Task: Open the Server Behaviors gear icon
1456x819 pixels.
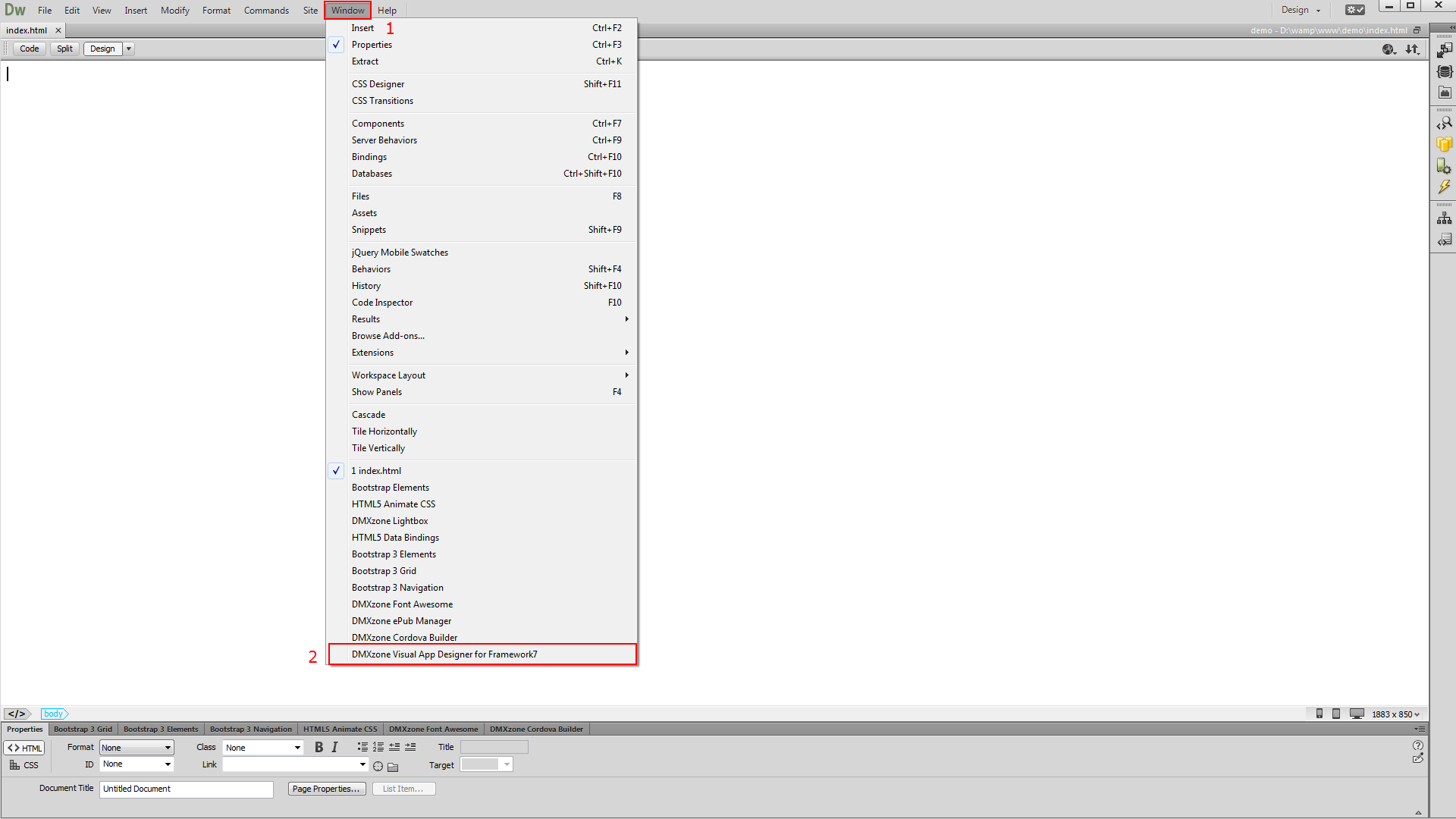Action: (x=1445, y=165)
